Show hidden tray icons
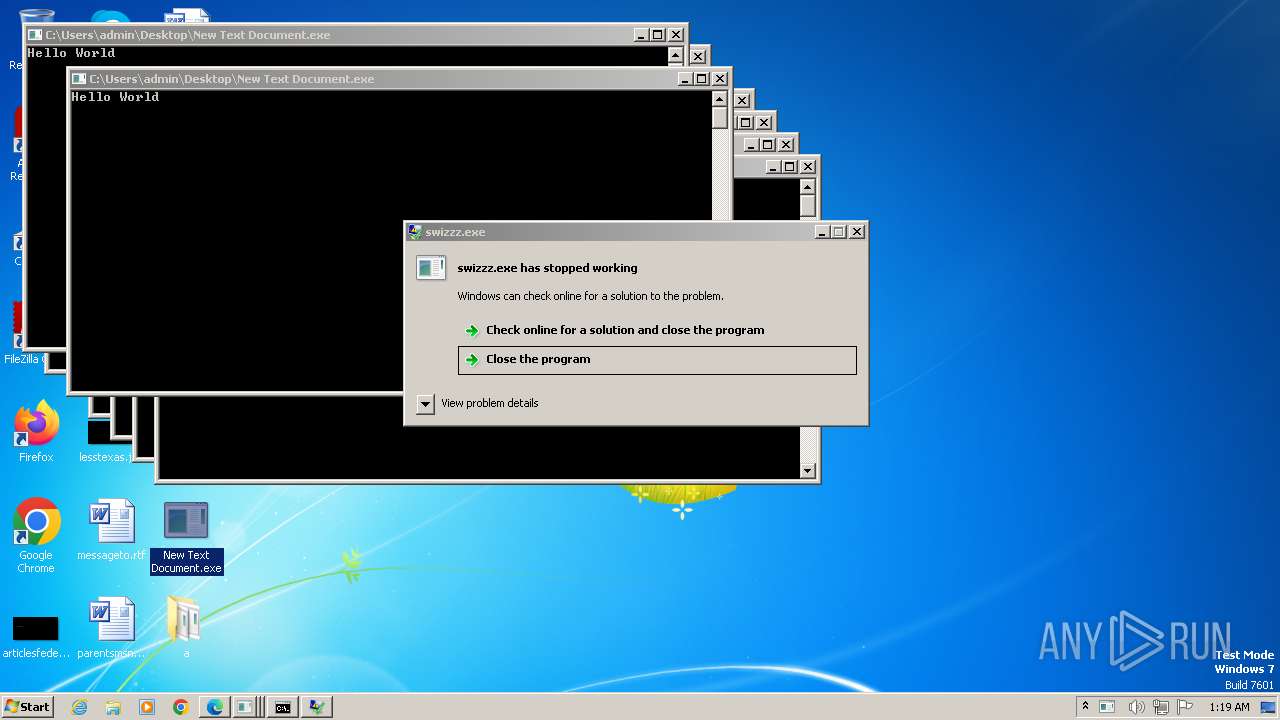 click(1085, 707)
